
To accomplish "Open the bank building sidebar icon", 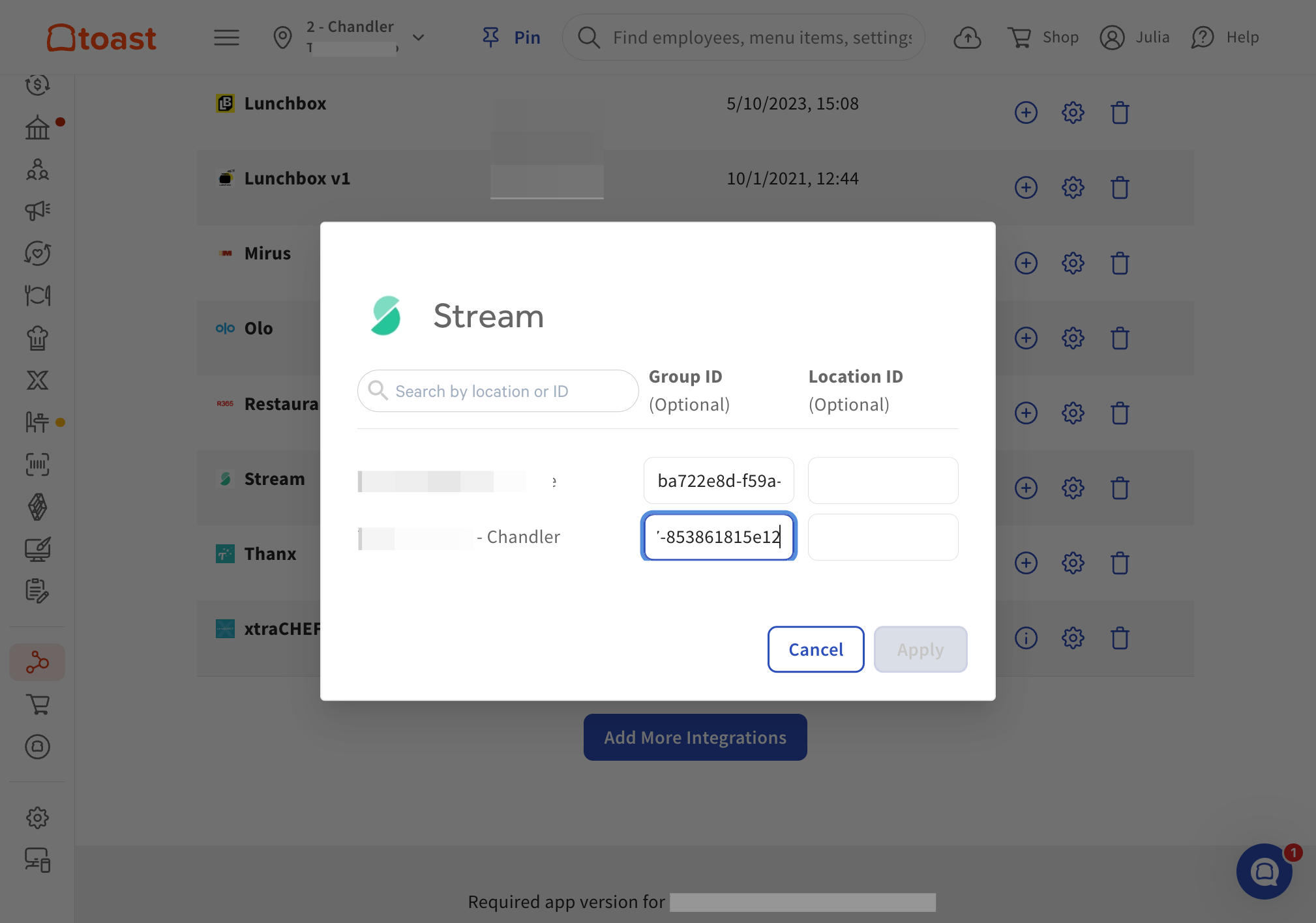I will pyautogui.click(x=38, y=127).
